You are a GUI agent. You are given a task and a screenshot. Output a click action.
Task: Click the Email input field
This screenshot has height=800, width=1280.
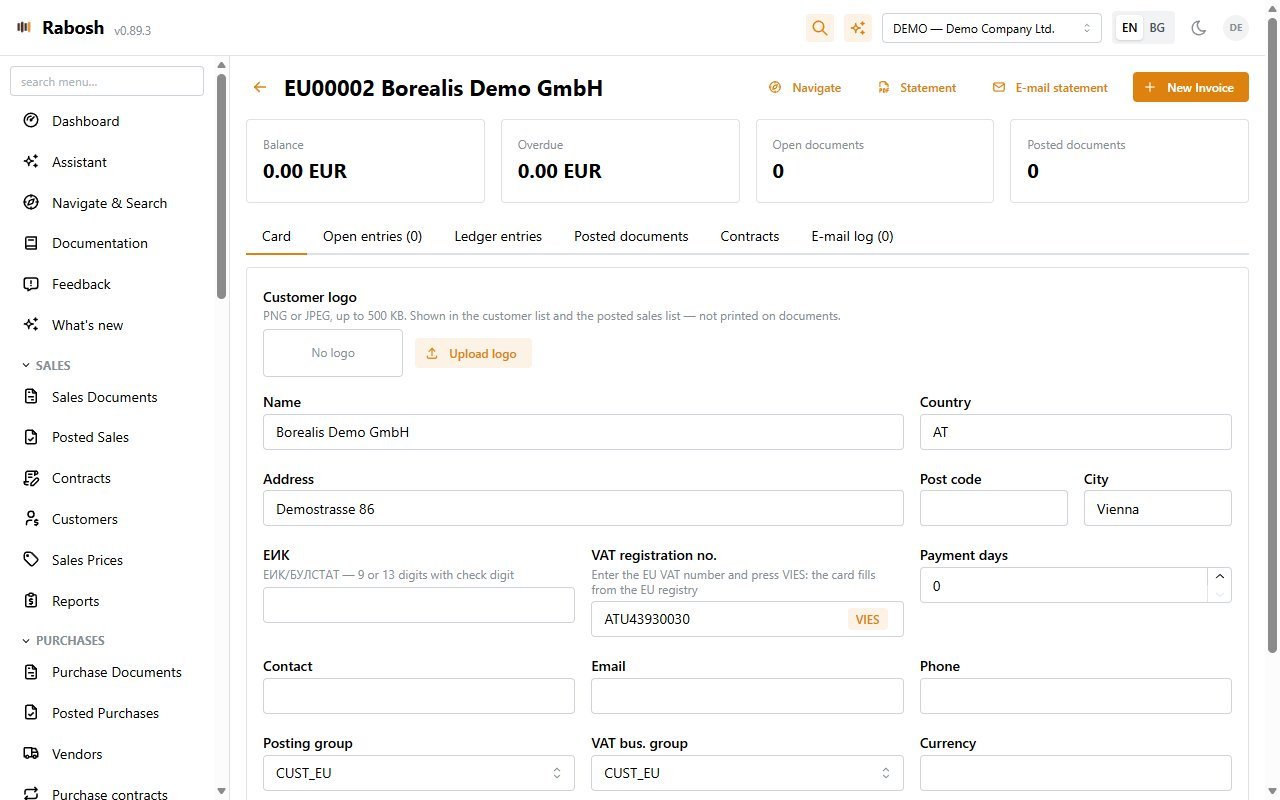(747, 696)
